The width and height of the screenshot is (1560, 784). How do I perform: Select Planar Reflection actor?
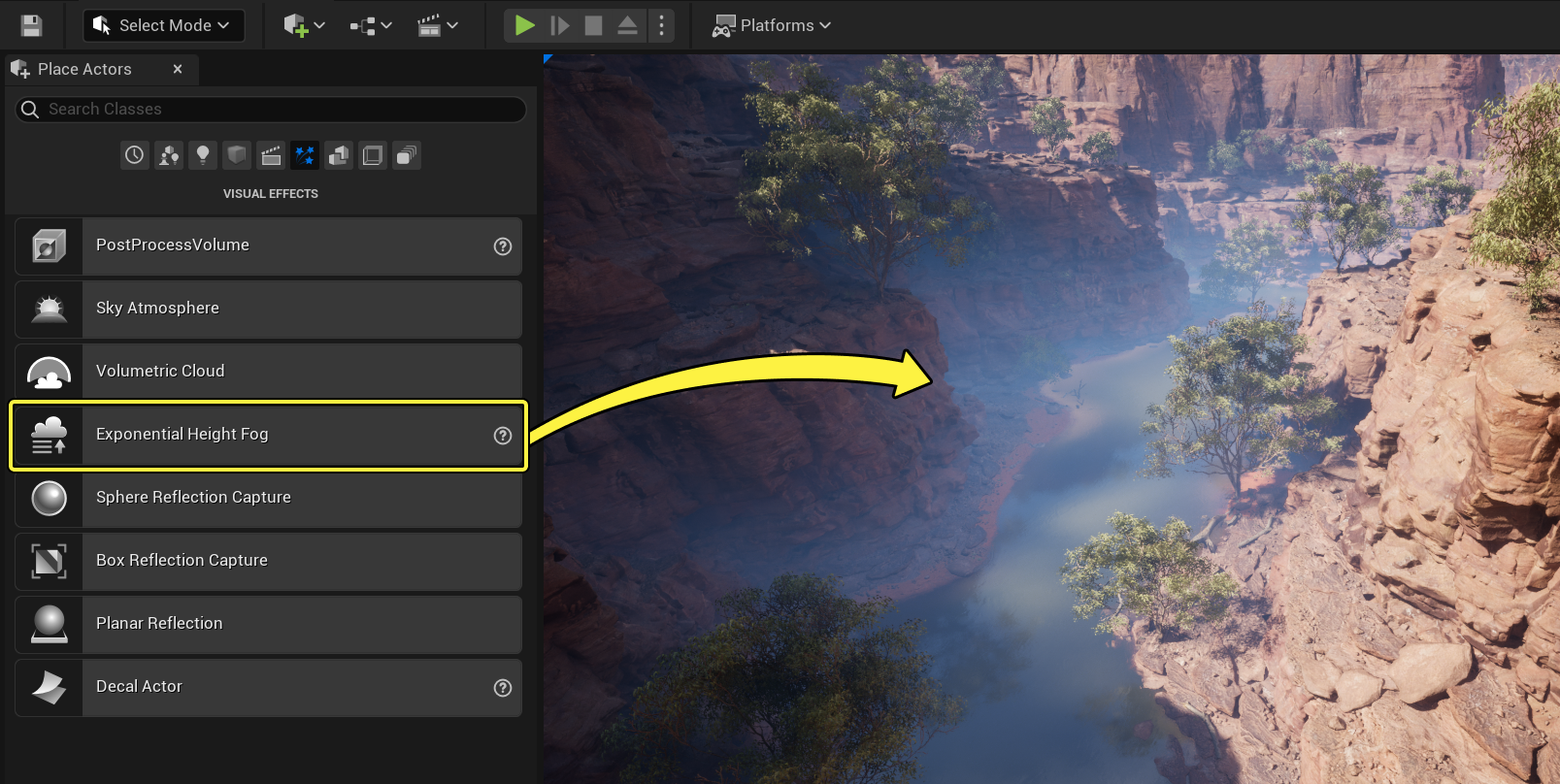tap(269, 625)
